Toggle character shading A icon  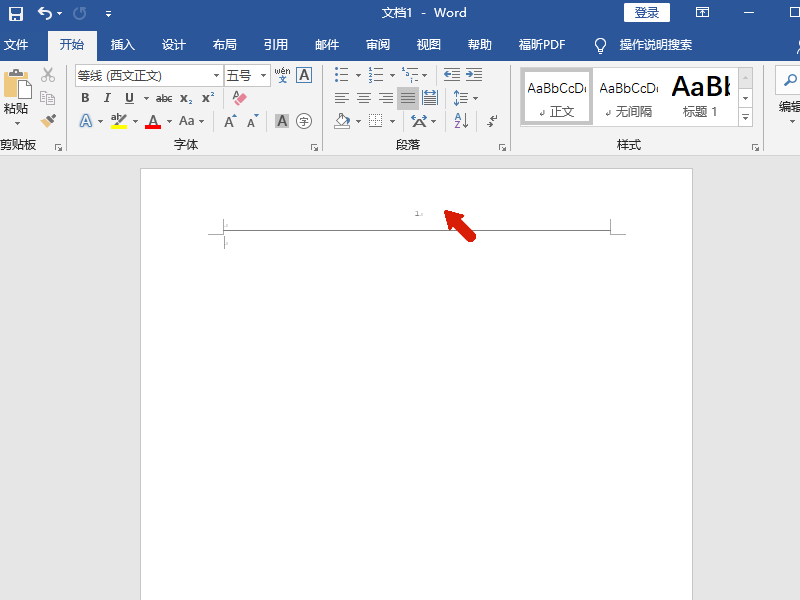coord(282,121)
